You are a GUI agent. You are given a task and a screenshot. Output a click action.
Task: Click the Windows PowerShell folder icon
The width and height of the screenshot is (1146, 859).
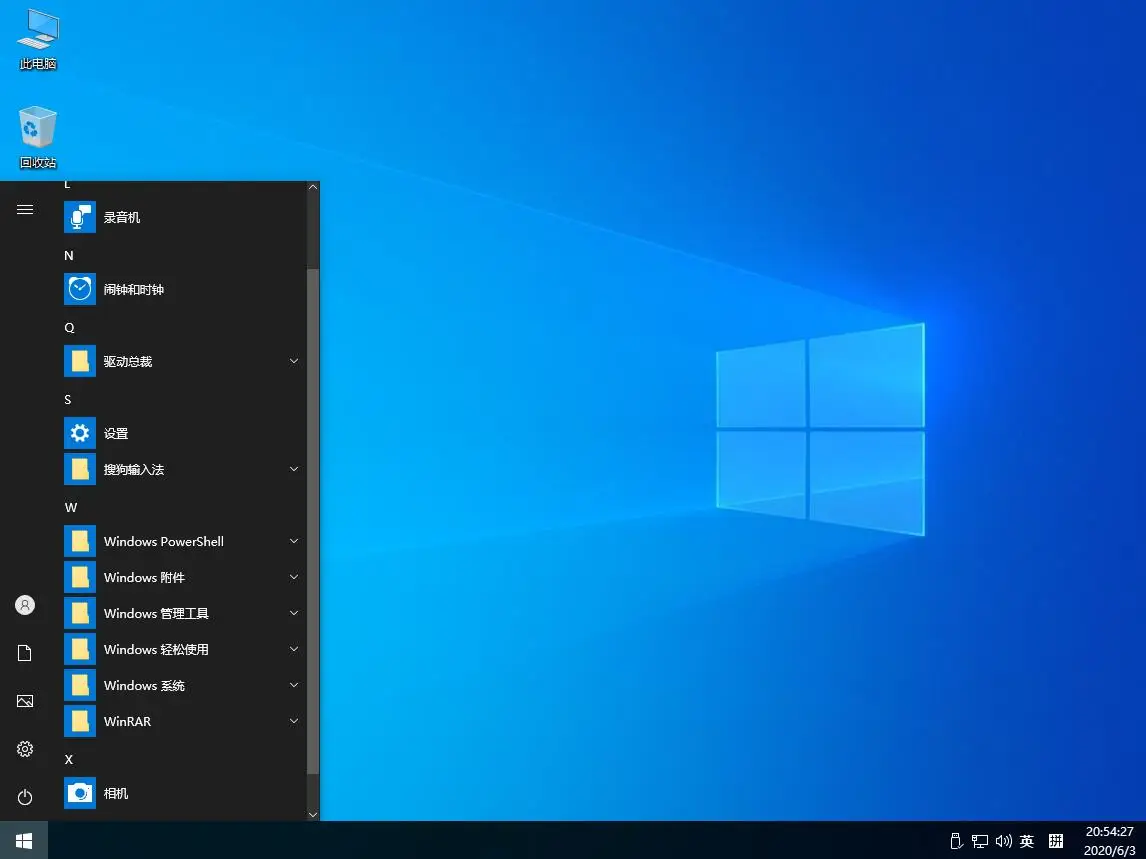80,541
